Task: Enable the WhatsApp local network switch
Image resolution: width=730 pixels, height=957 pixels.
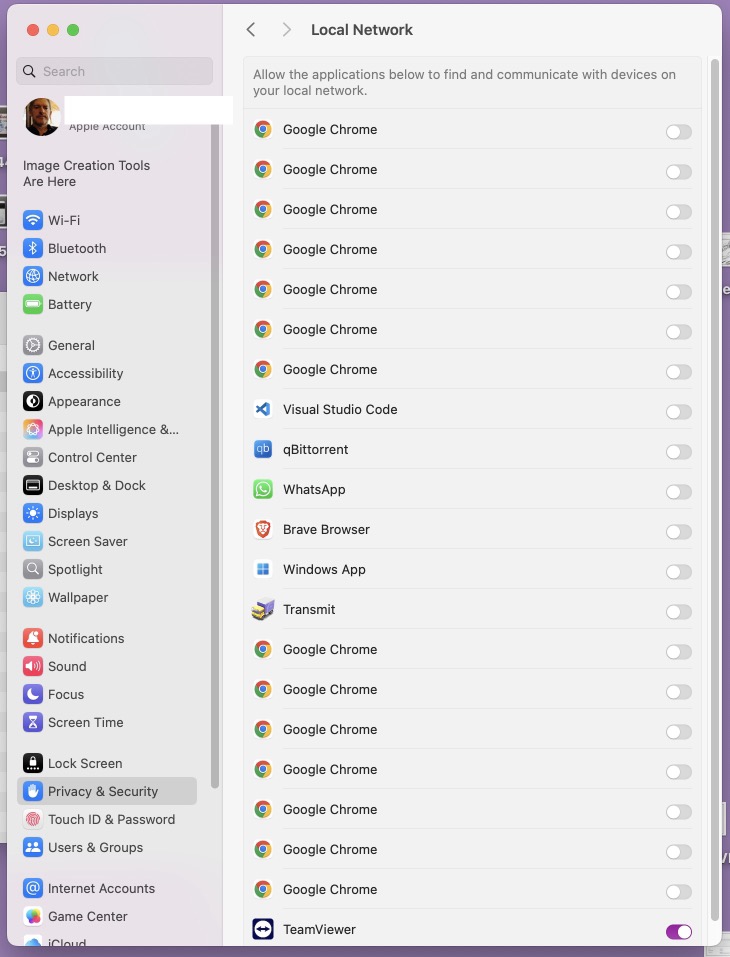Action: click(679, 492)
